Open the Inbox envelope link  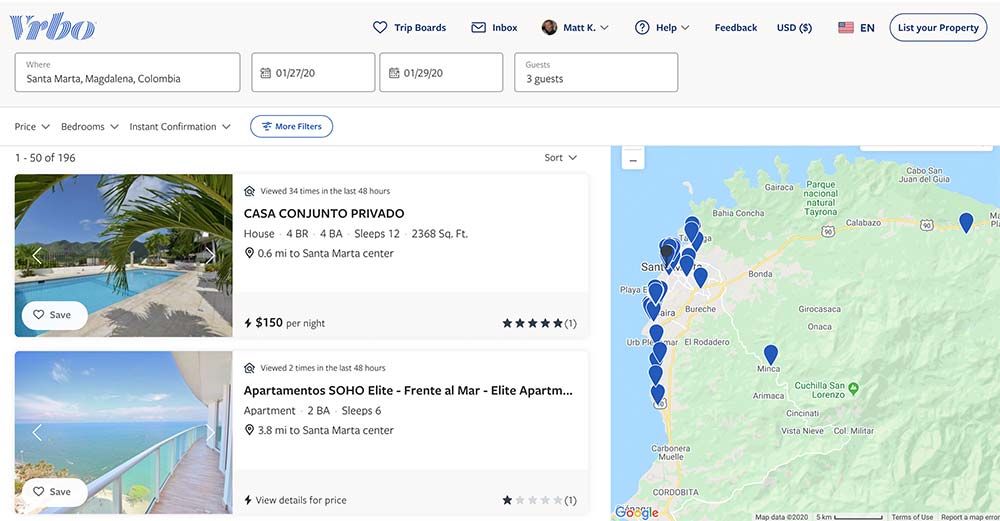[x=494, y=27]
